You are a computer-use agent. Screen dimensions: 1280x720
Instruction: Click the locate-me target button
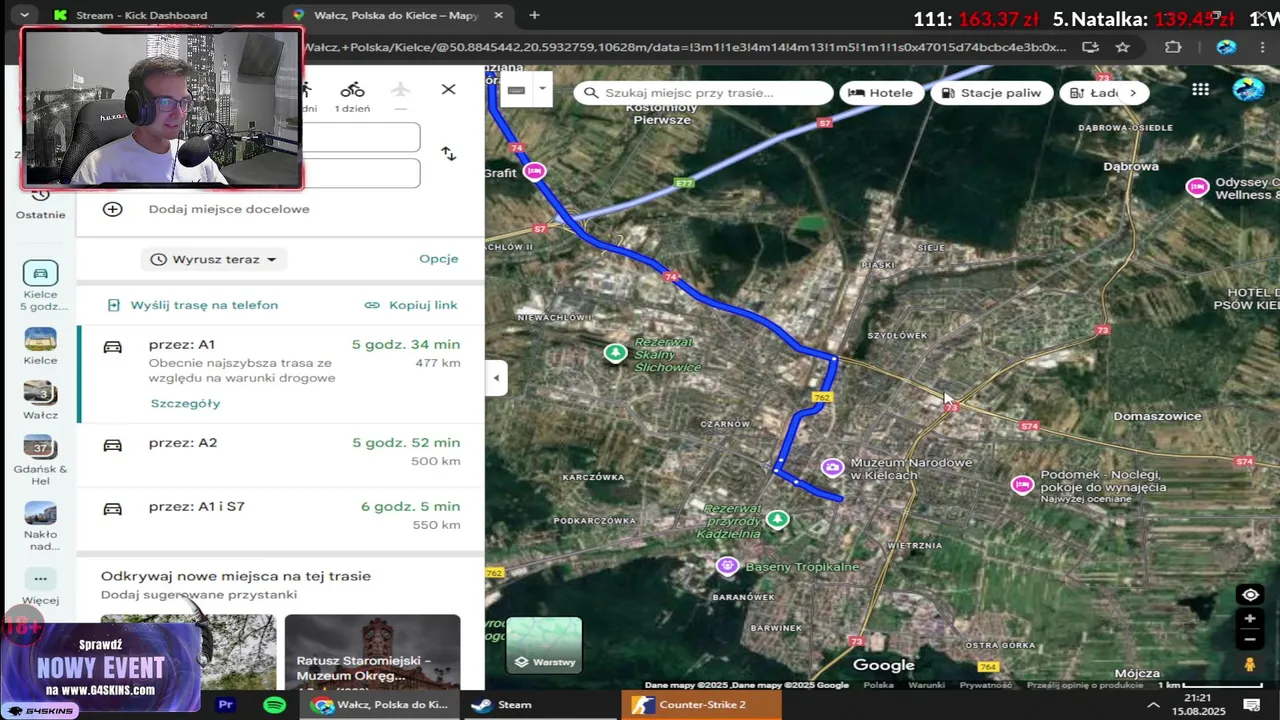tap(1250, 595)
